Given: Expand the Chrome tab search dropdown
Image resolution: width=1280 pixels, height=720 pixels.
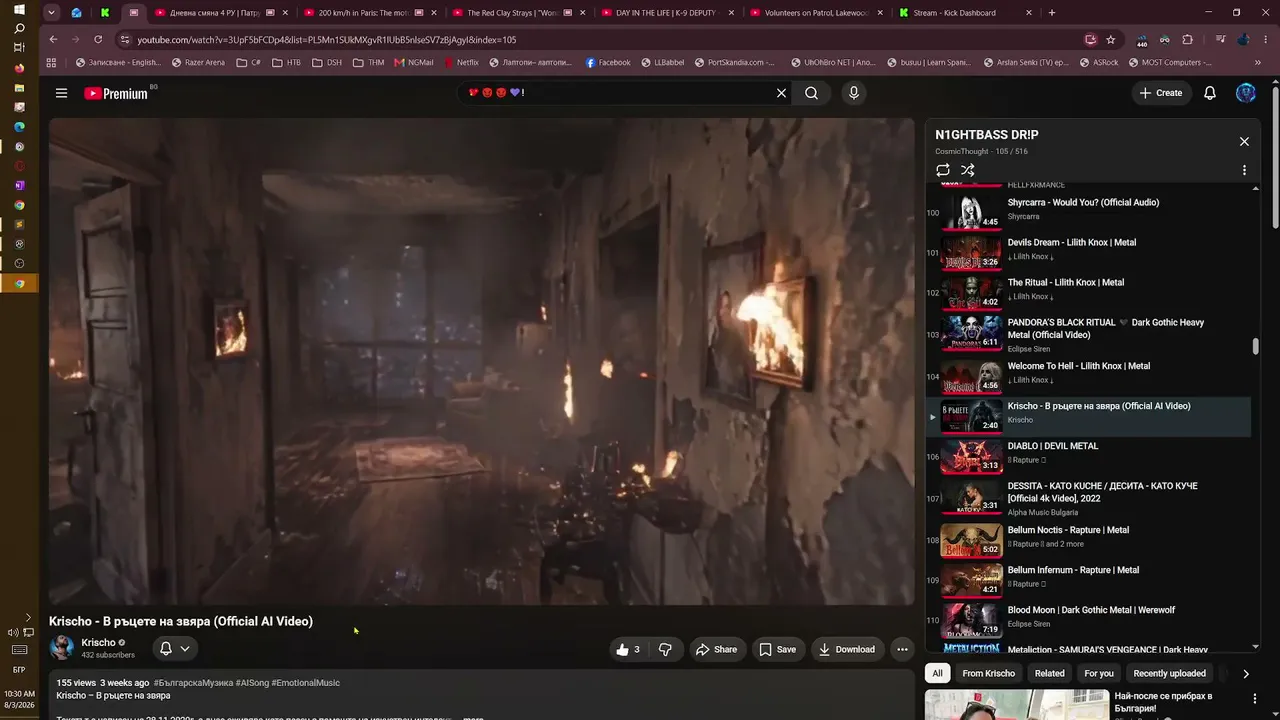Looking at the screenshot, I should (x=51, y=13).
